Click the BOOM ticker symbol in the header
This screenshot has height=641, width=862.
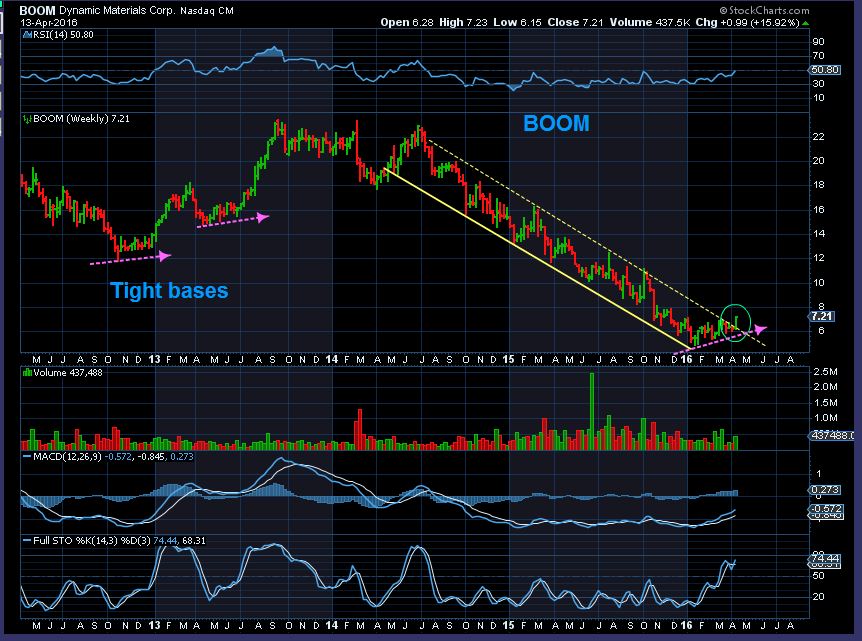click(x=37, y=10)
